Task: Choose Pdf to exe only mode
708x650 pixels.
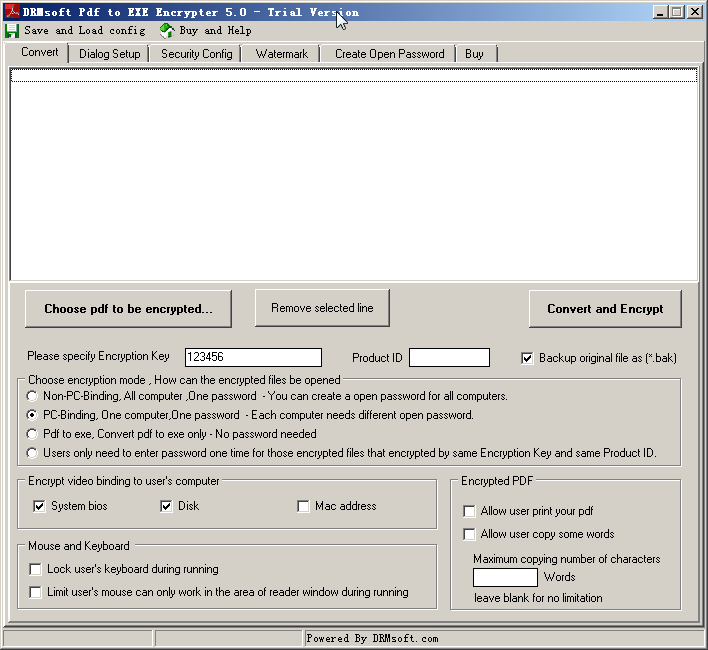Action: [32, 434]
